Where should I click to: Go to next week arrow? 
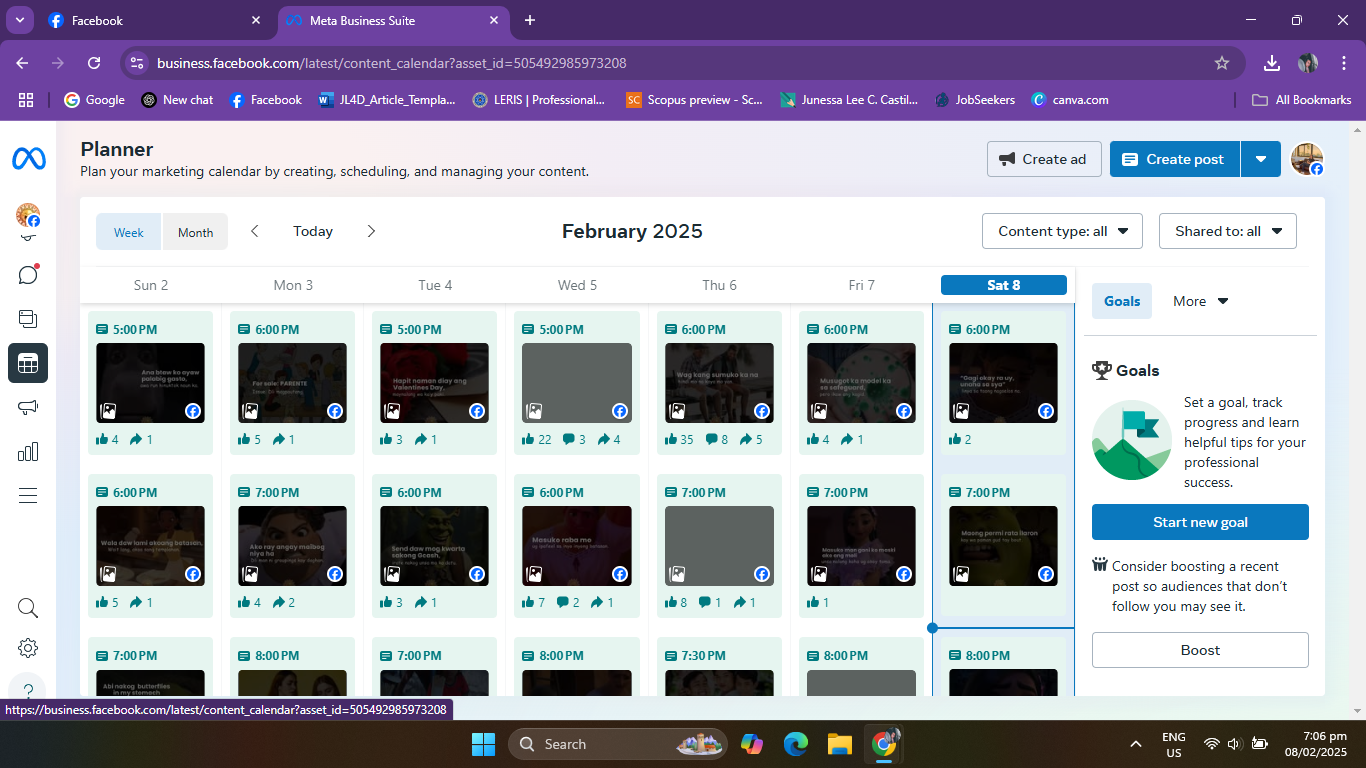click(371, 231)
